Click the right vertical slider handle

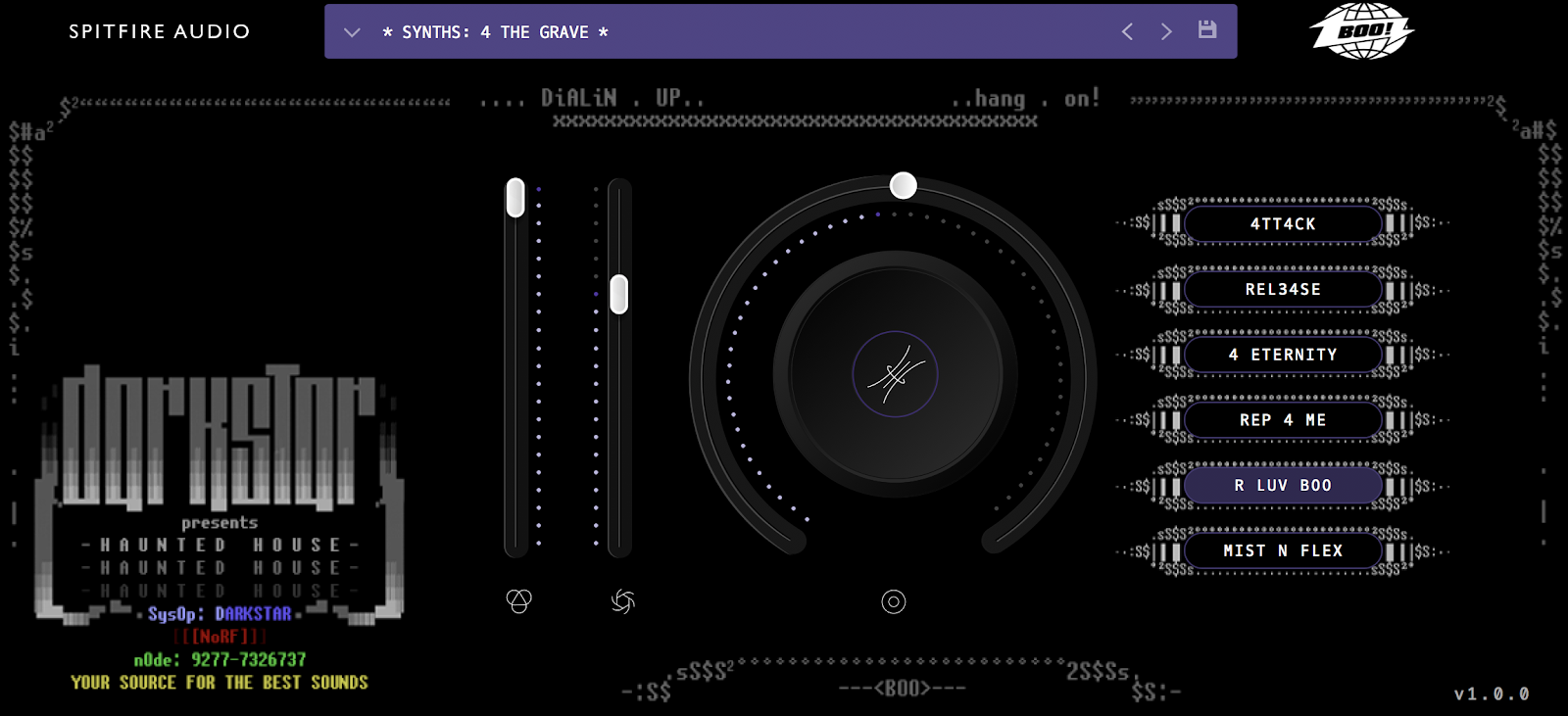618,295
